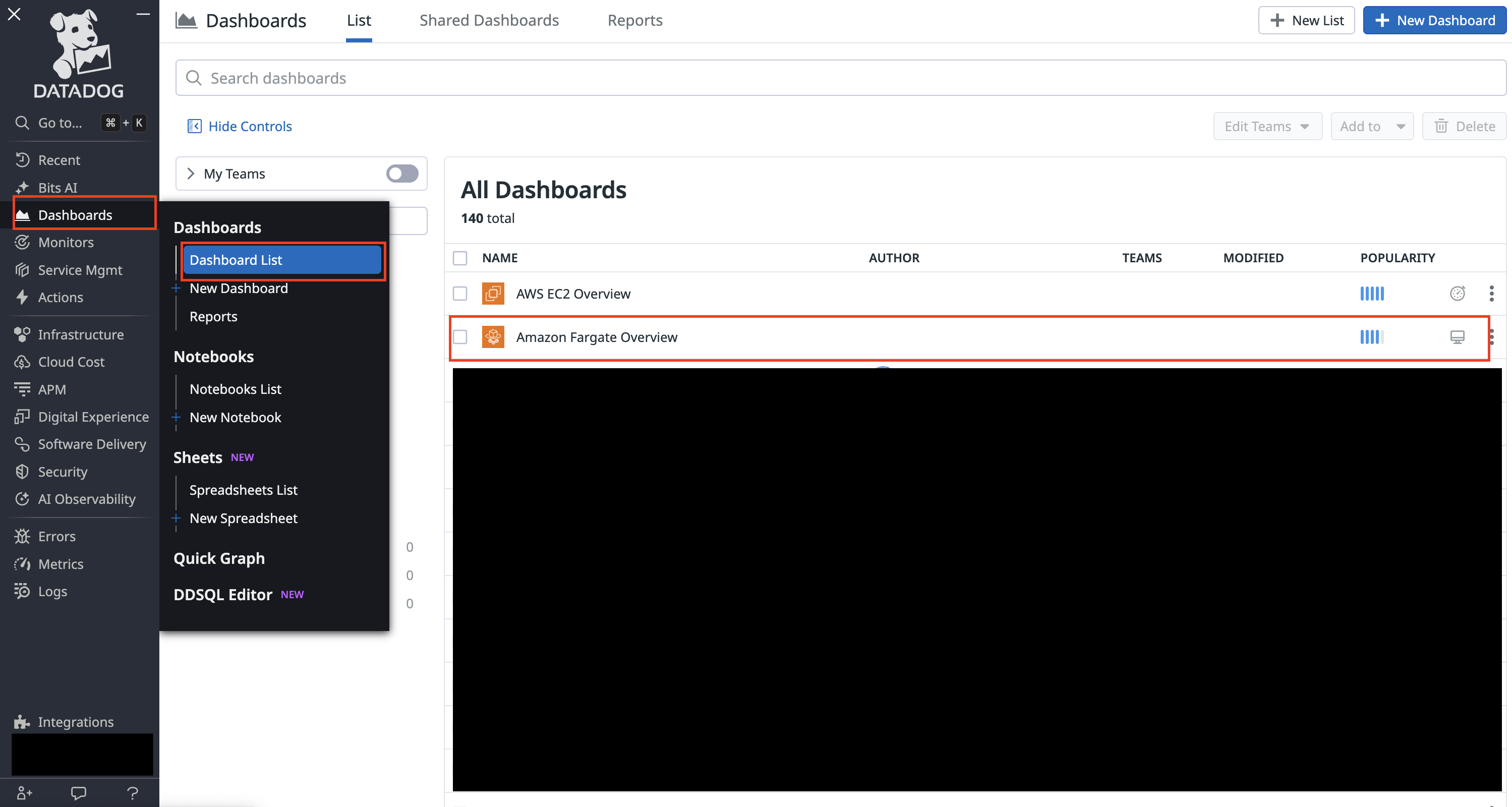Open the Add to dropdown
Image resolution: width=1512 pixels, height=807 pixels.
pyautogui.click(x=1372, y=126)
